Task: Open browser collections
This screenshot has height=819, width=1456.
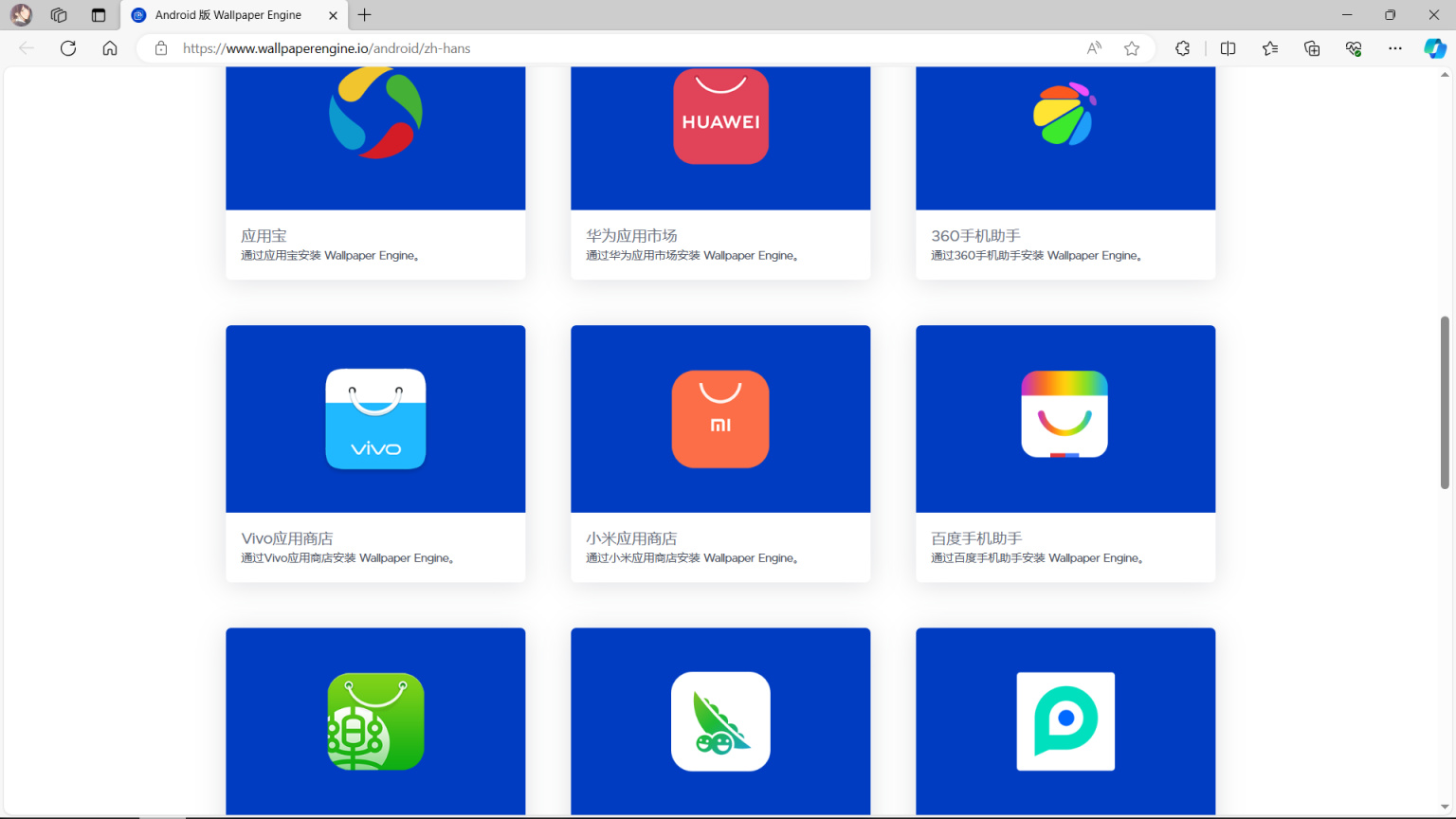Action: 1312,48
